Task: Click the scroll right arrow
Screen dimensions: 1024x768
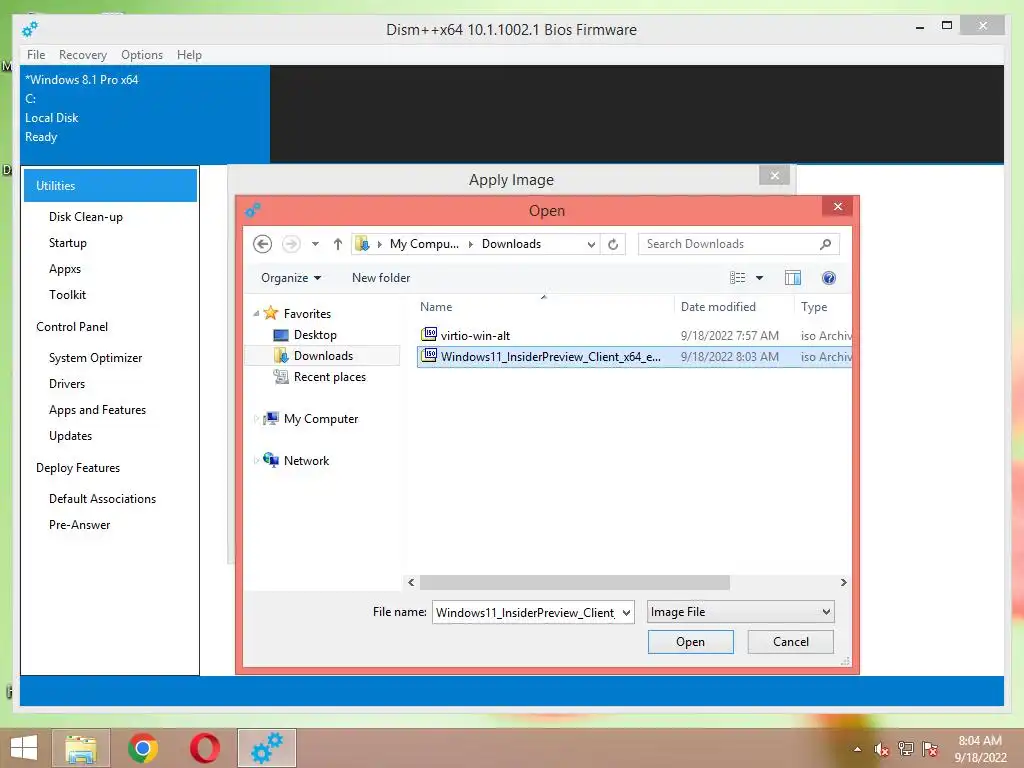Action: 843,583
